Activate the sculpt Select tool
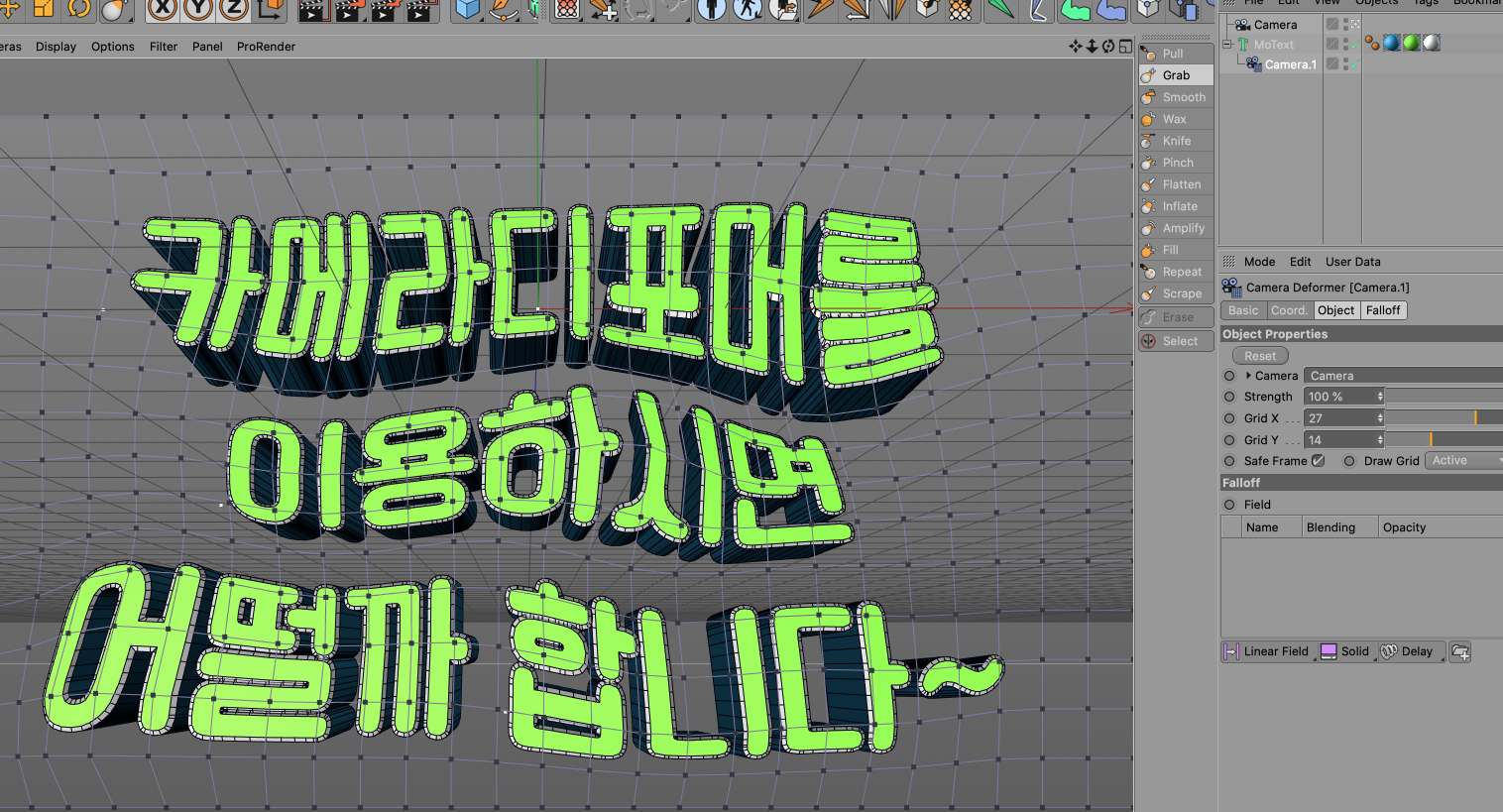This screenshot has height=812, width=1503. pyautogui.click(x=1176, y=341)
